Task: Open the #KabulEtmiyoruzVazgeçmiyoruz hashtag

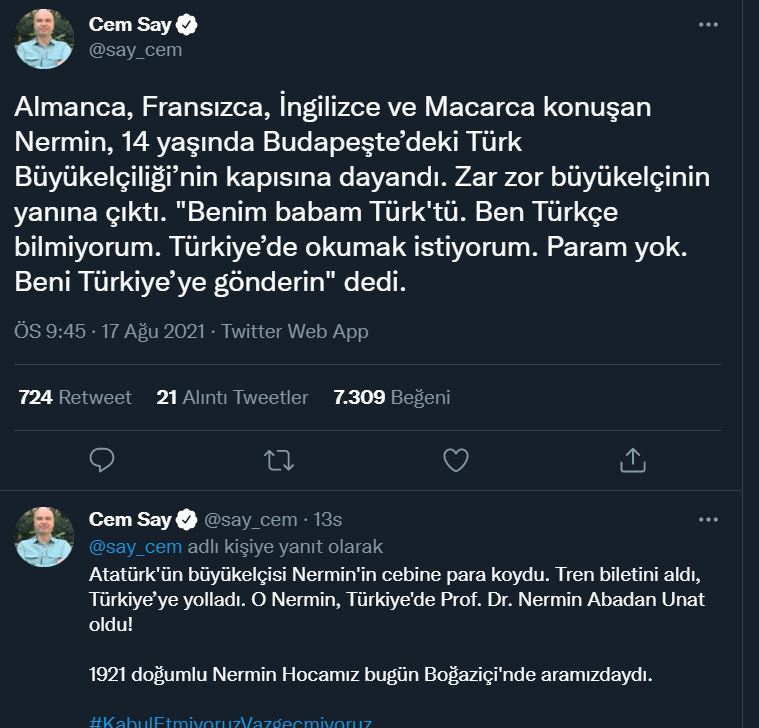Action: [x=231, y=721]
